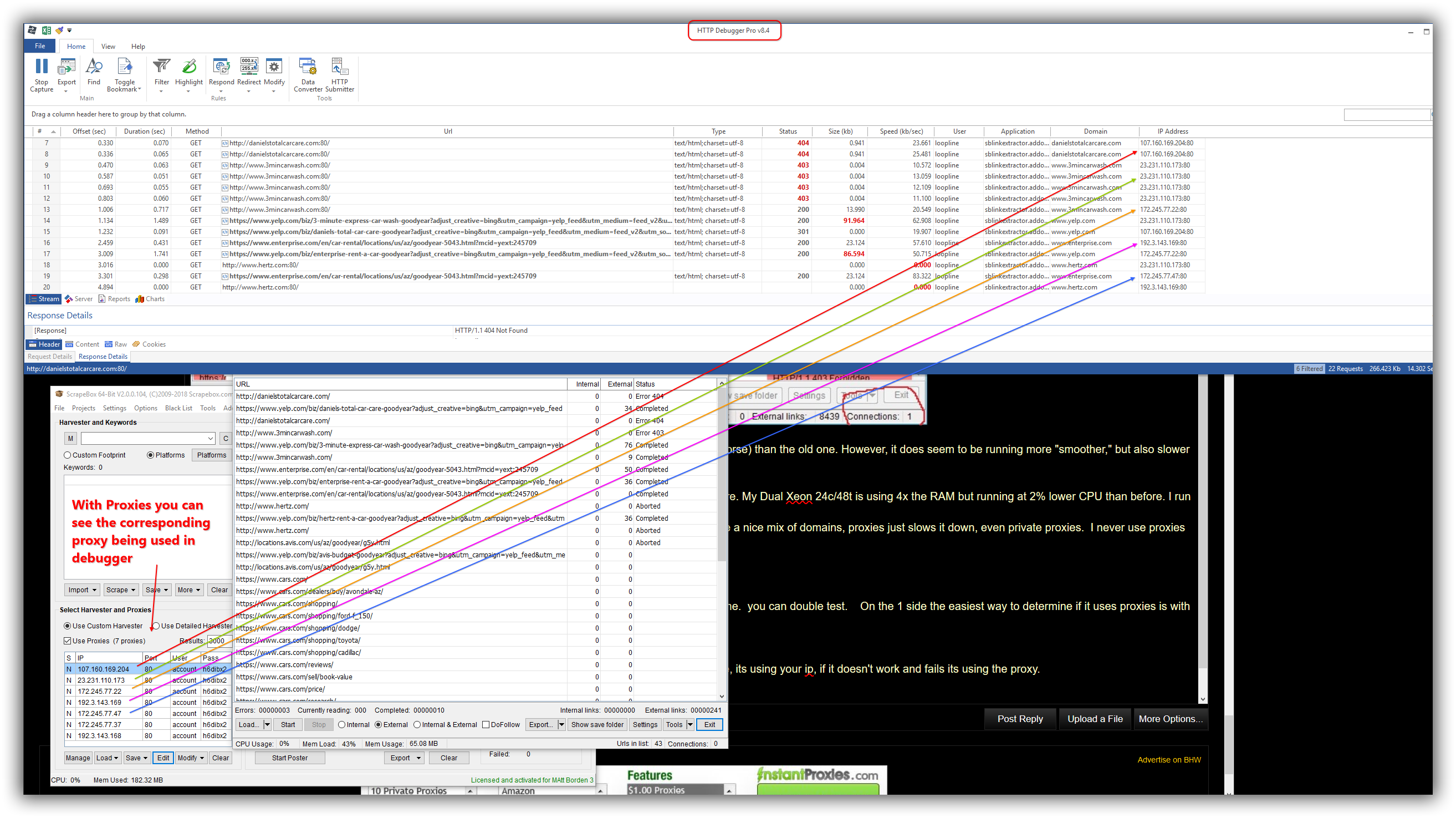Open the Import dropdown in ScrapeBox
Image resolution: width=1456 pixels, height=818 pixels.
82,590
